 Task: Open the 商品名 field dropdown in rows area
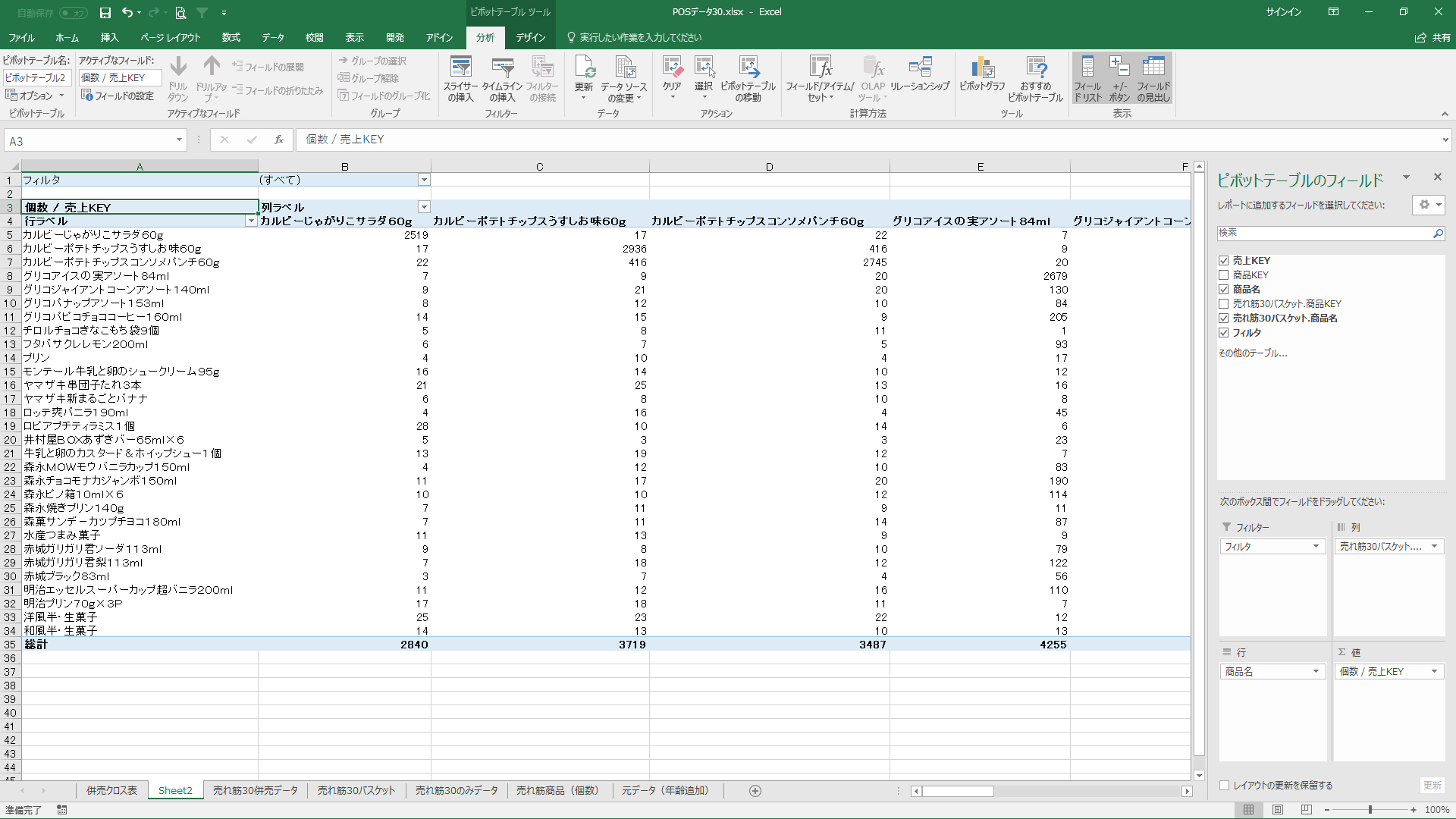pos(1316,672)
